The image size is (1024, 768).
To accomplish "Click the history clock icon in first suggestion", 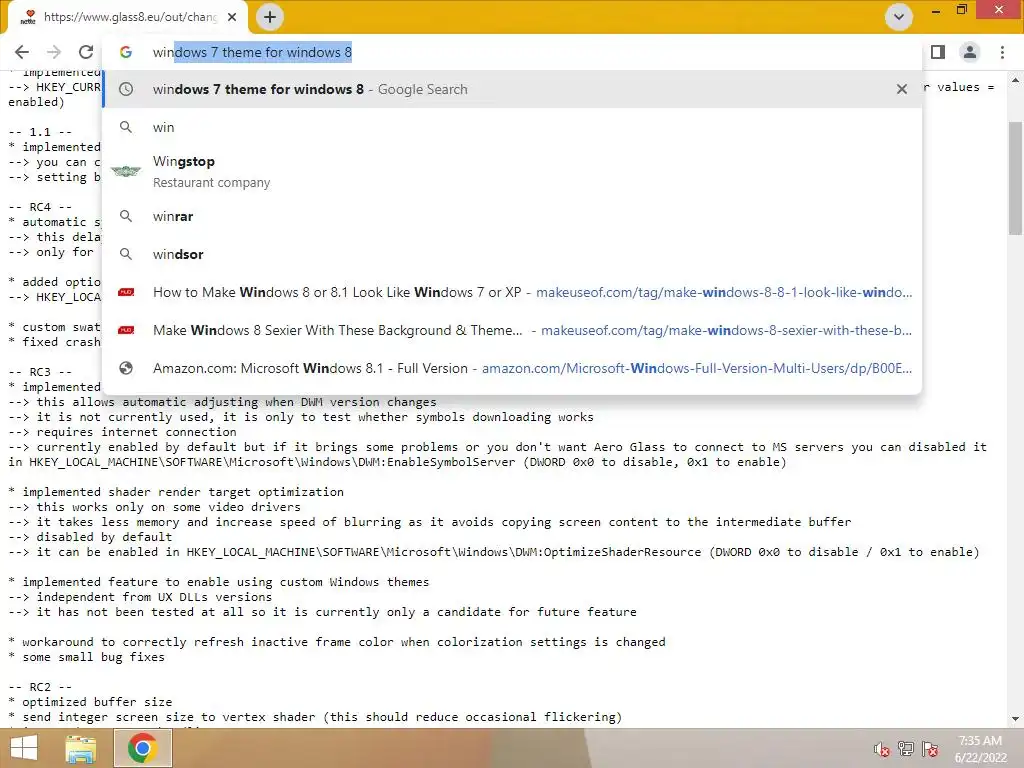I will [126, 89].
